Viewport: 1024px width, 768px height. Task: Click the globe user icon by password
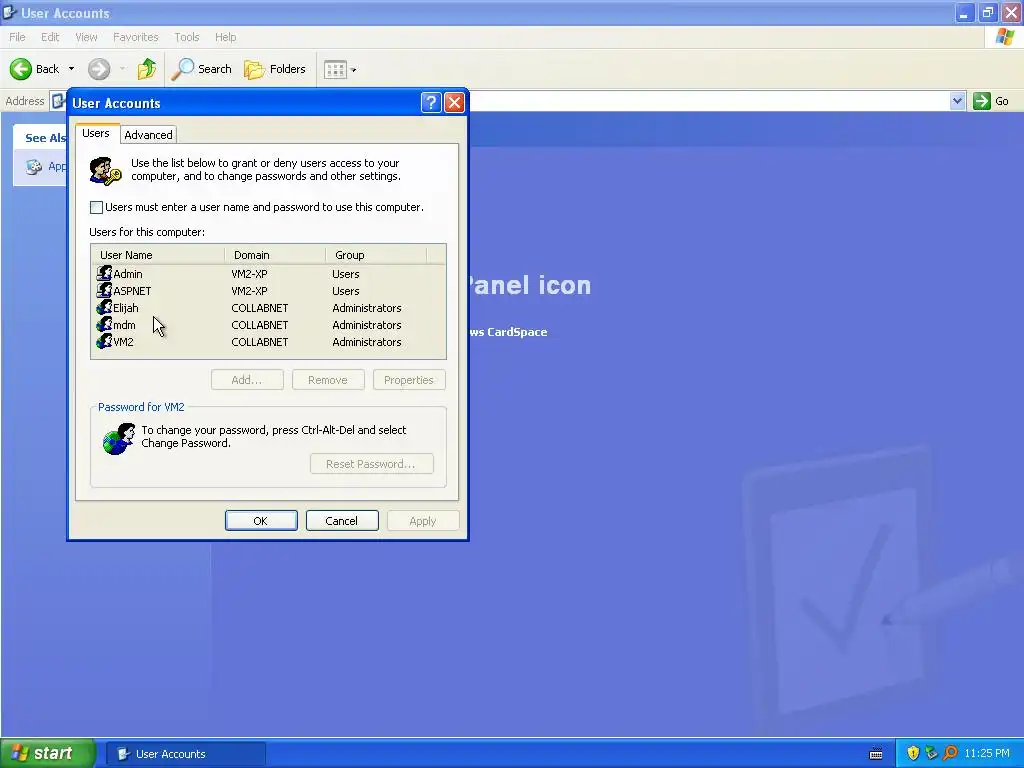tap(119, 438)
